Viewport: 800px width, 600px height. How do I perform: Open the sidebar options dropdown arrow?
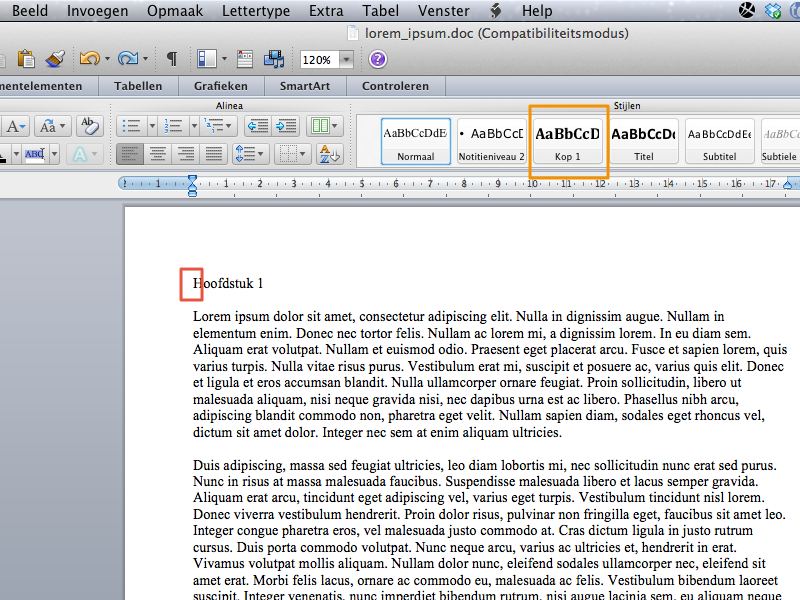pyautogui.click(x=224, y=59)
